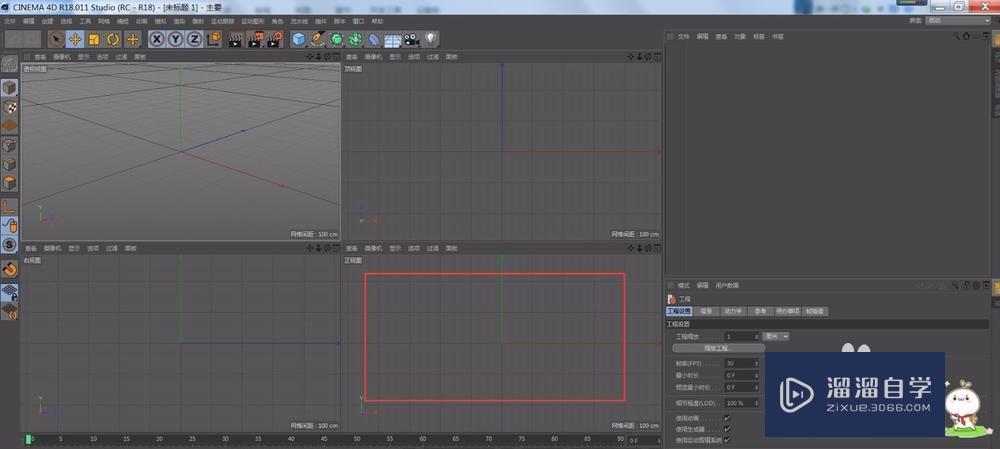1000x449 pixels.
Task: Uncheck the 使用生成器 checkbox
Action: tap(727, 429)
